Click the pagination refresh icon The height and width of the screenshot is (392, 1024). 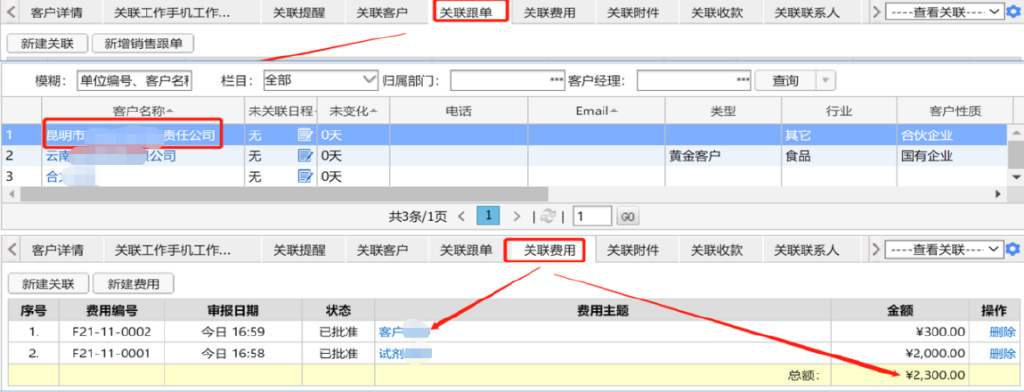pyautogui.click(x=547, y=216)
